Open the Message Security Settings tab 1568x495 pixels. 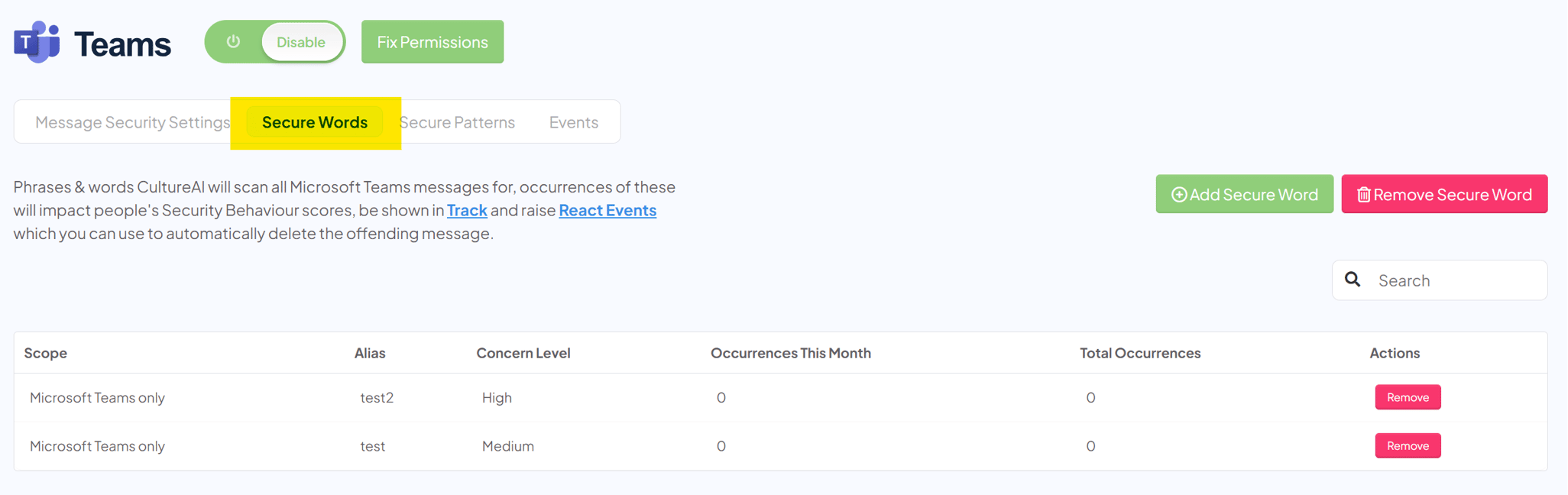[132, 122]
